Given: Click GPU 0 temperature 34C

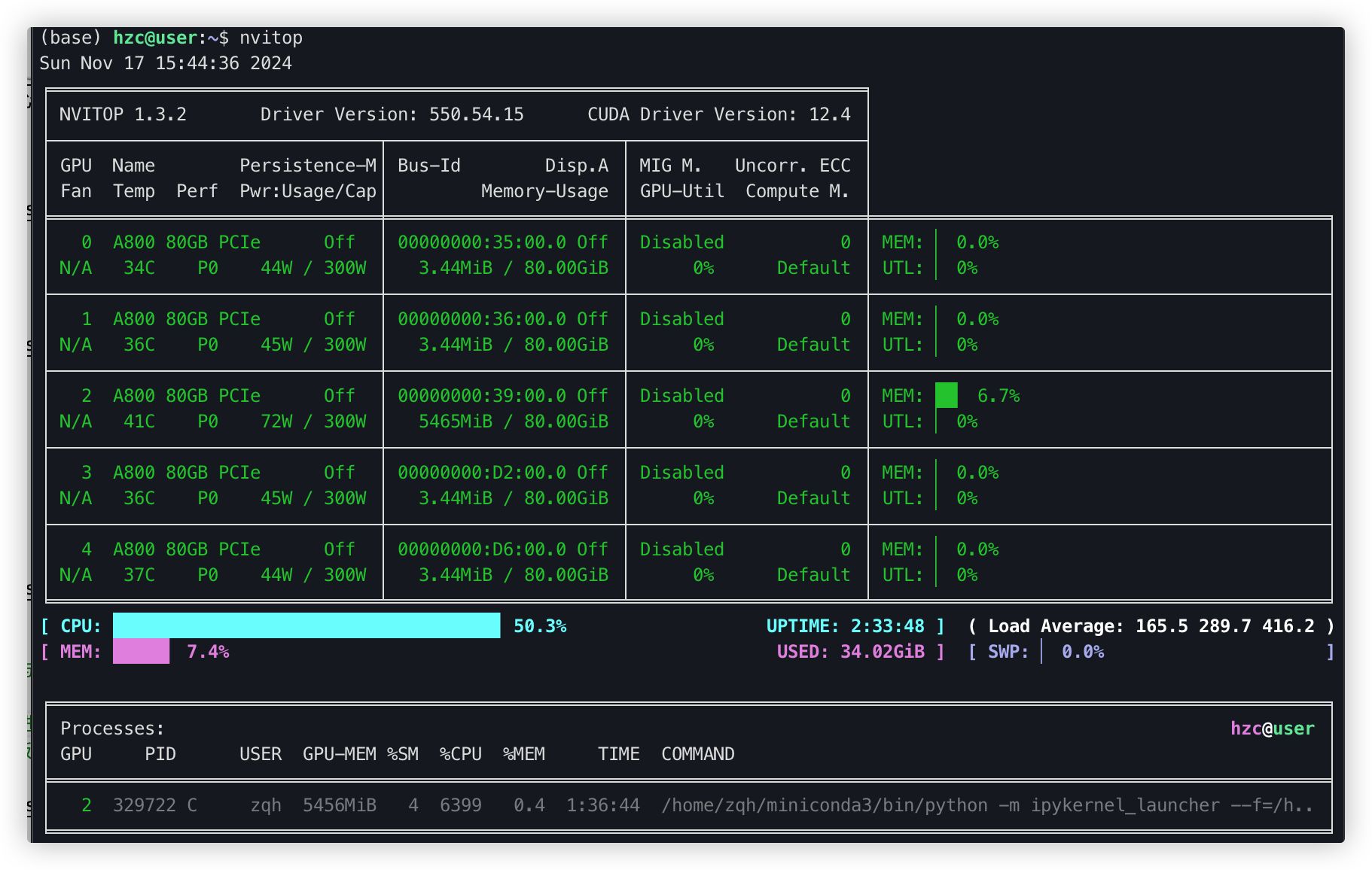Looking at the screenshot, I should click(139, 268).
